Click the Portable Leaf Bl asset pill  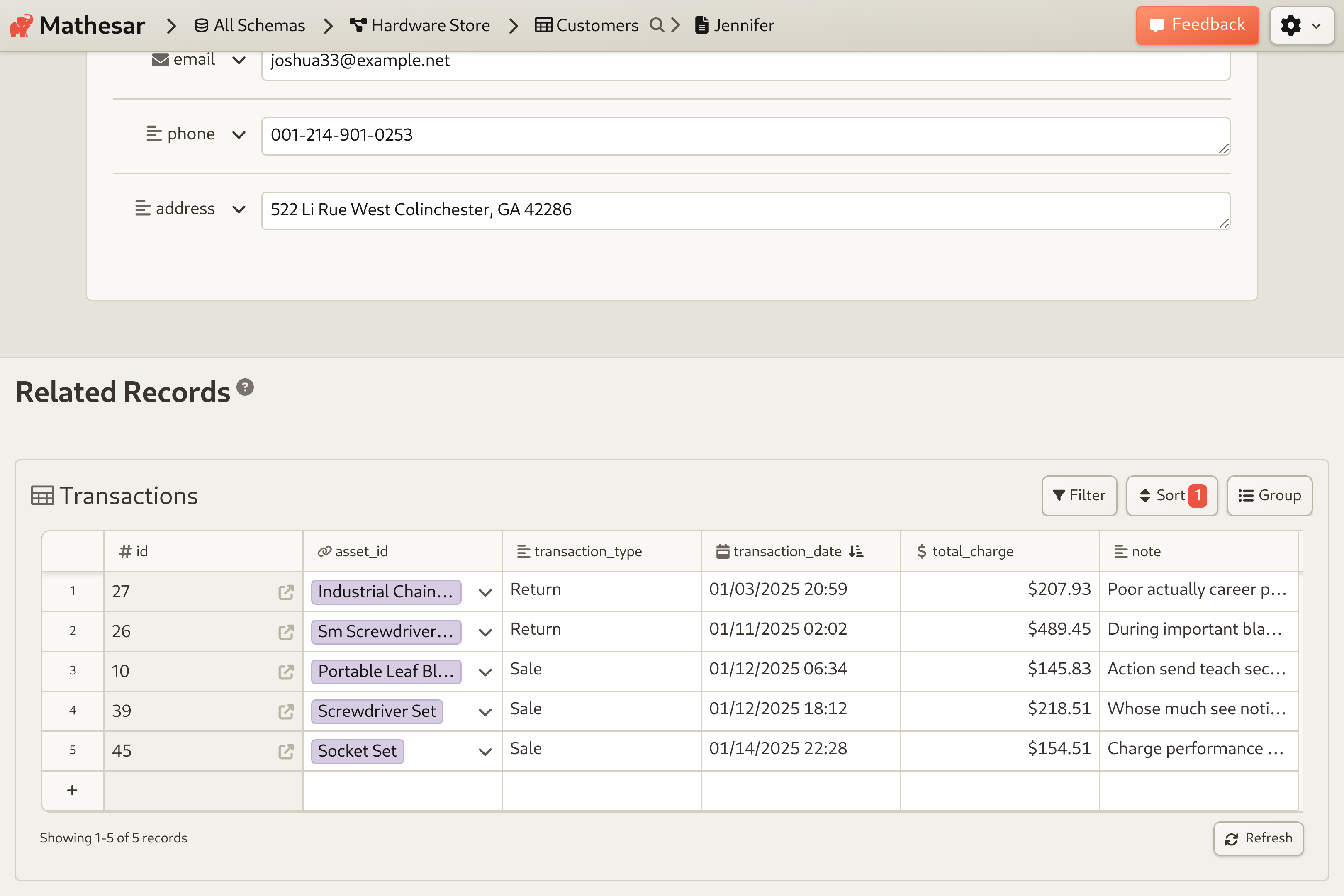[386, 672]
